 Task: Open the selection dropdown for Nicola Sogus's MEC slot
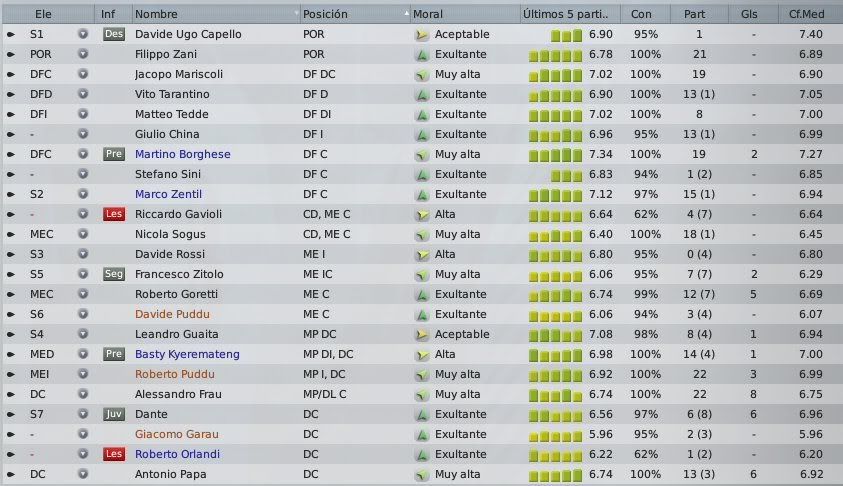point(83,234)
